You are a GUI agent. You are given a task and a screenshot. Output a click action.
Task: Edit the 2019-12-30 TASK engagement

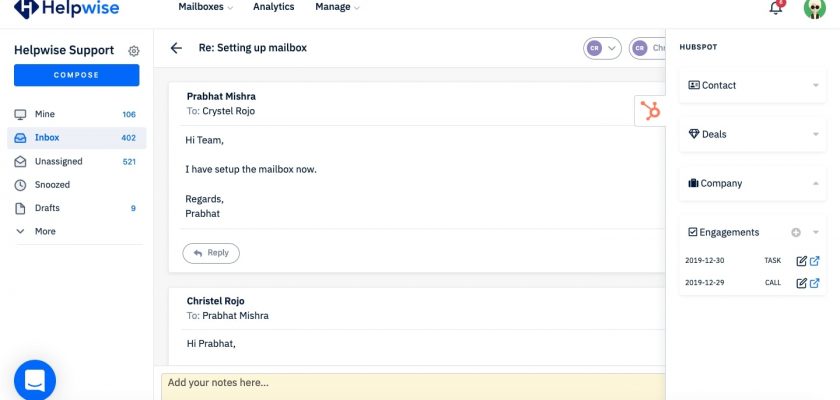[801, 261]
